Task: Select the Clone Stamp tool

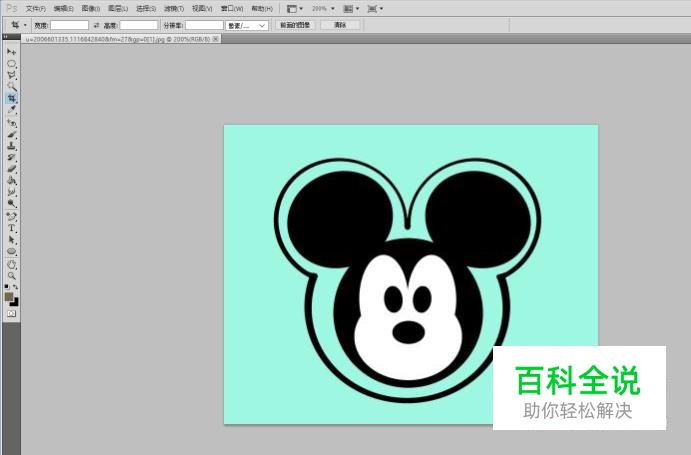Action: click(11, 146)
